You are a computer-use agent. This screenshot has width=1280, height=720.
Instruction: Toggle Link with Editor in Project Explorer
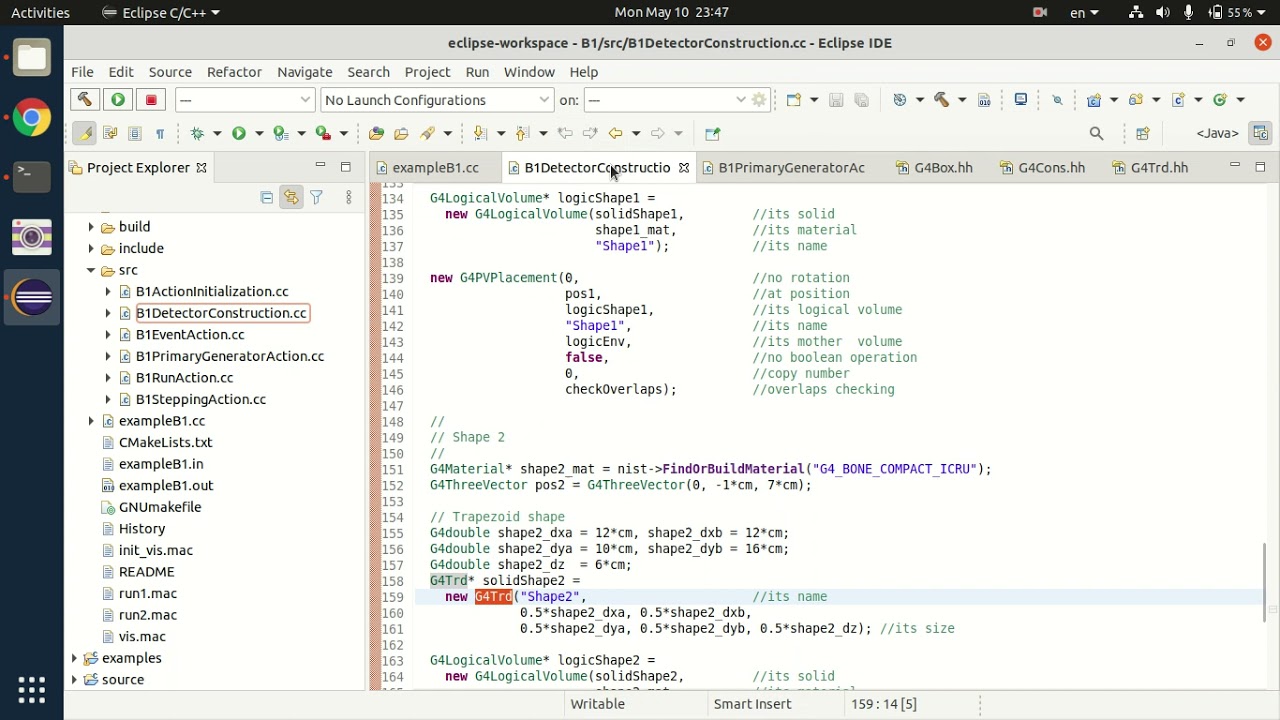pos(291,198)
